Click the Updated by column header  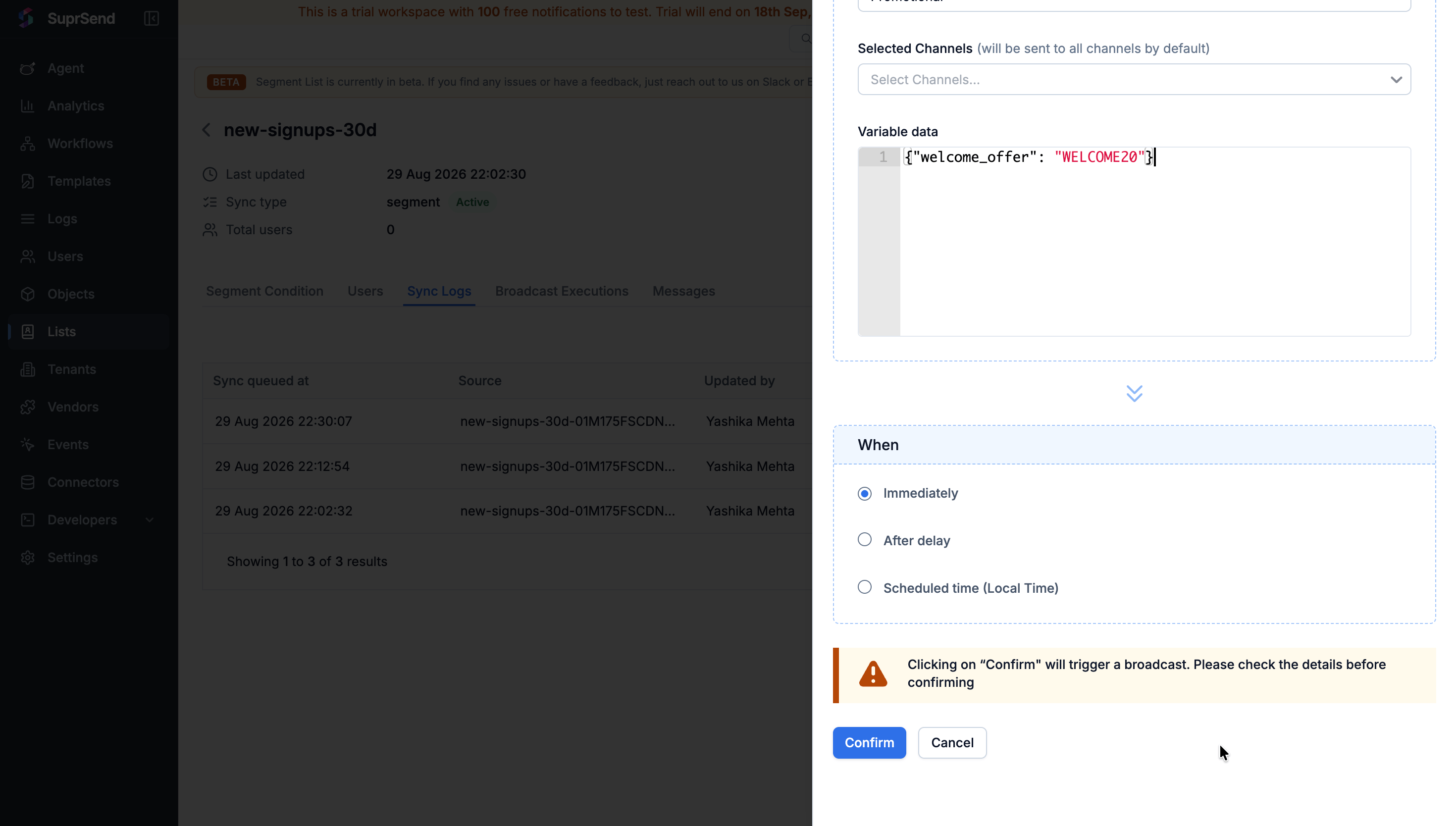point(739,381)
